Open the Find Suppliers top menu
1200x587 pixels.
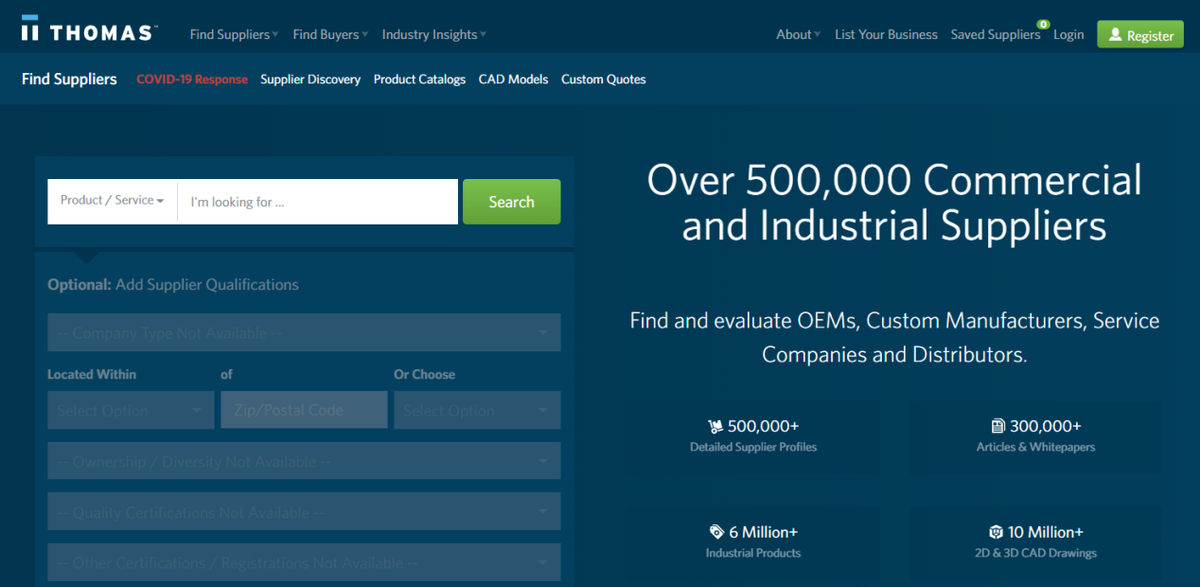pos(234,35)
